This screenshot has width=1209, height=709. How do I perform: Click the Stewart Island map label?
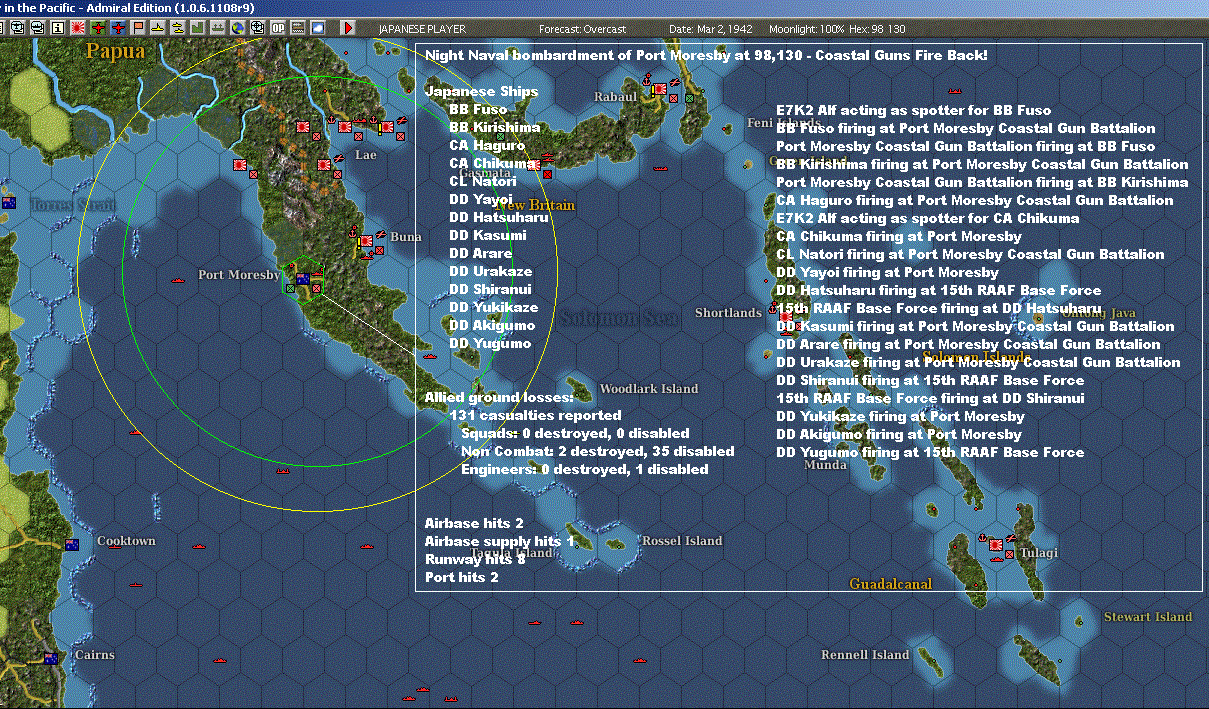pyautogui.click(x=1148, y=617)
